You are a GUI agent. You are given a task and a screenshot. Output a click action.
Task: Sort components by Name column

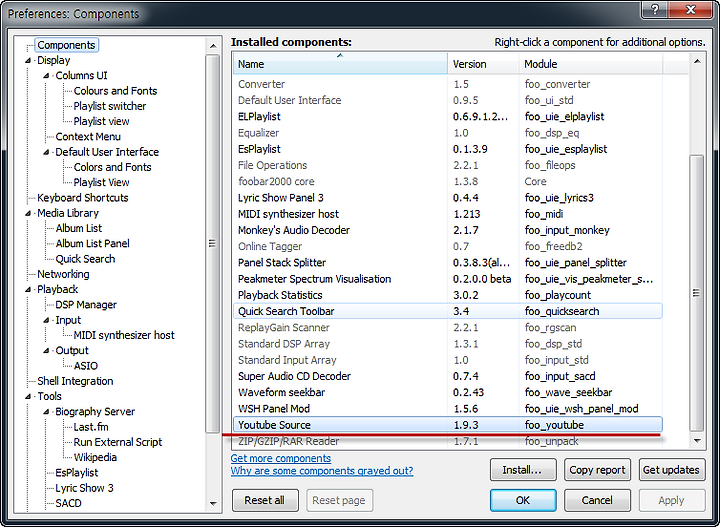pos(340,64)
